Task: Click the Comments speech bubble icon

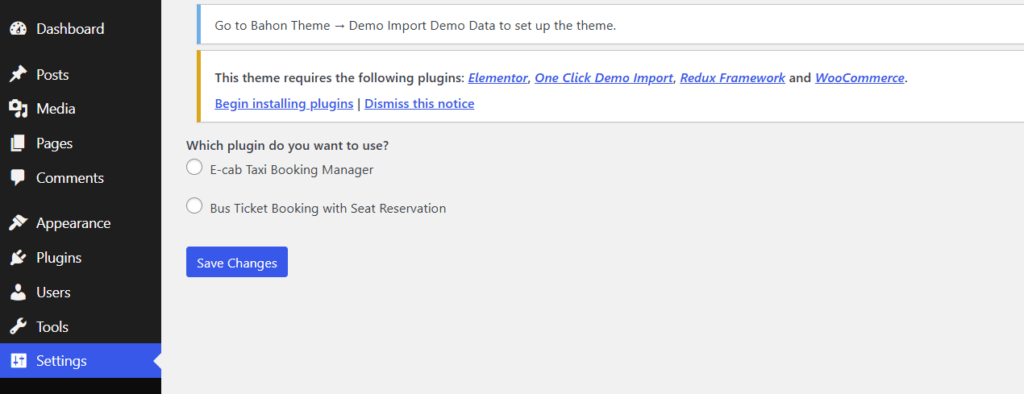Action: point(18,178)
